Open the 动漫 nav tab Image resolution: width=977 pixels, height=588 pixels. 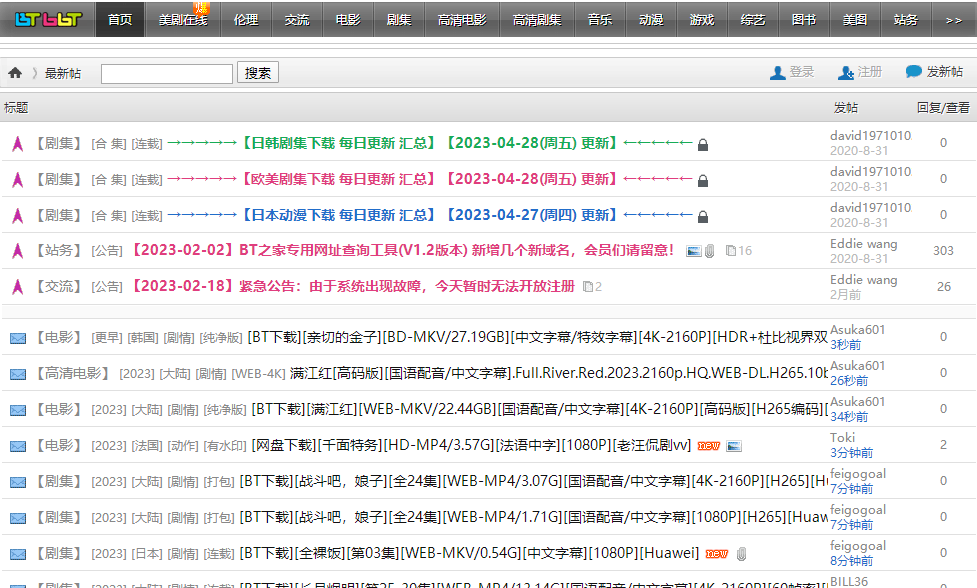click(651, 19)
